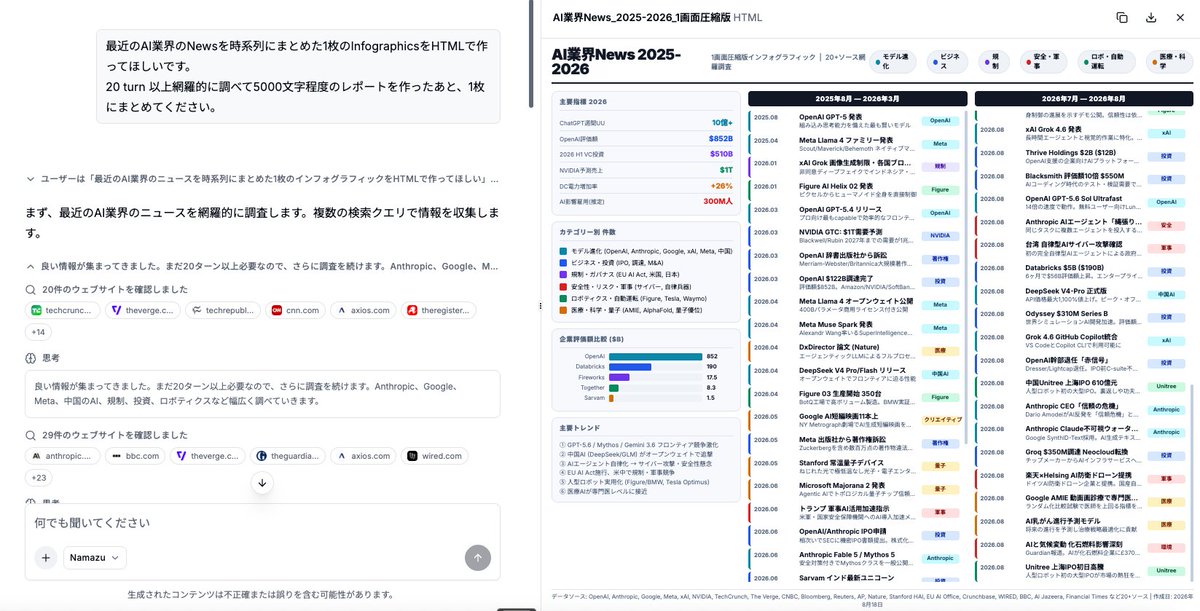Show the +23 additional sources

(x=39, y=477)
